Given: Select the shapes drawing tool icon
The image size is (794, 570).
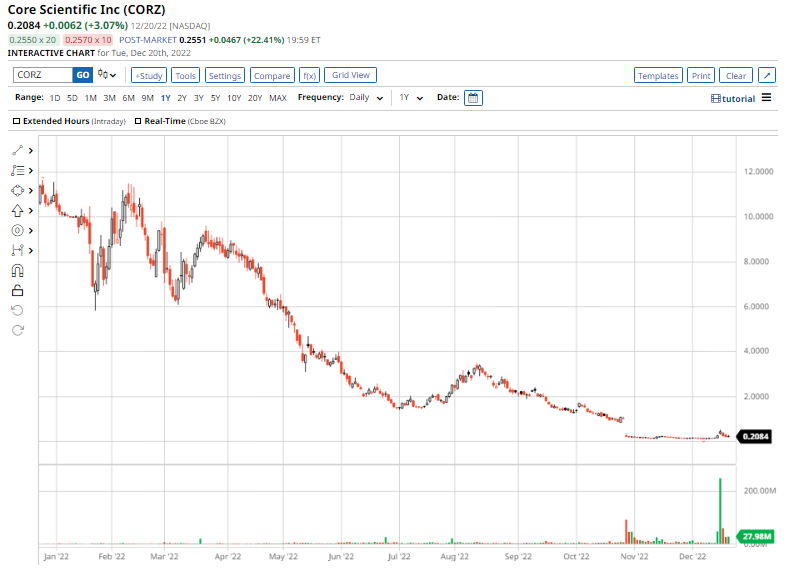Looking at the screenshot, I should pyautogui.click(x=18, y=190).
